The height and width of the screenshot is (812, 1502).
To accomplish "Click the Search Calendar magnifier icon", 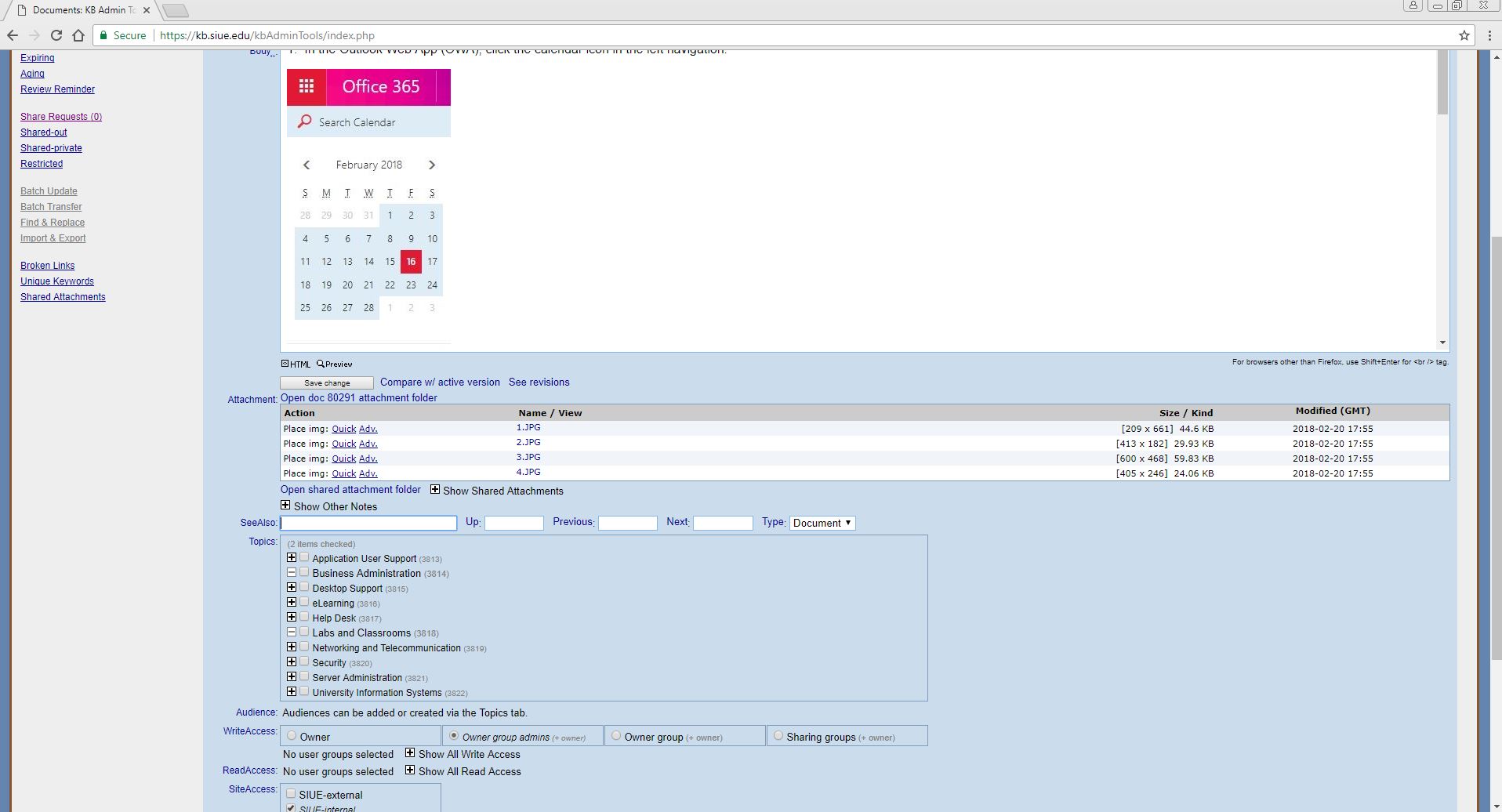I will (304, 122).
